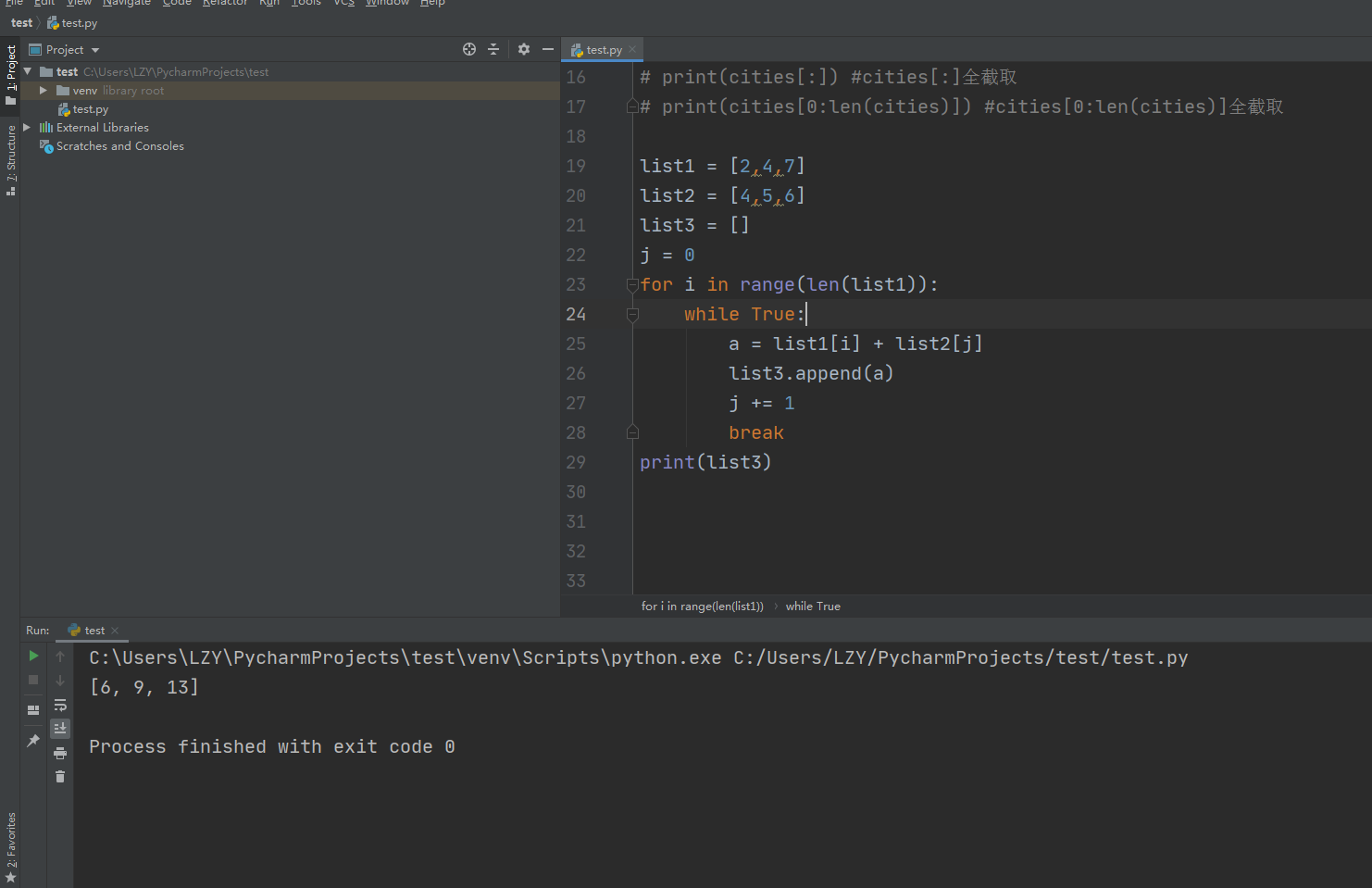Close the test.py editor tab
1372x888 pixels.
632,50
